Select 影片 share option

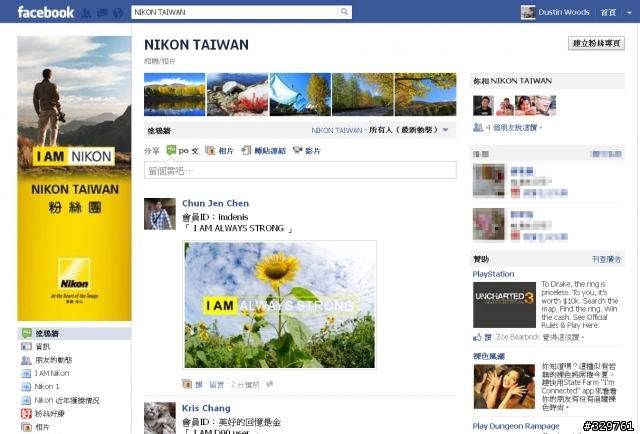(307, 151)
